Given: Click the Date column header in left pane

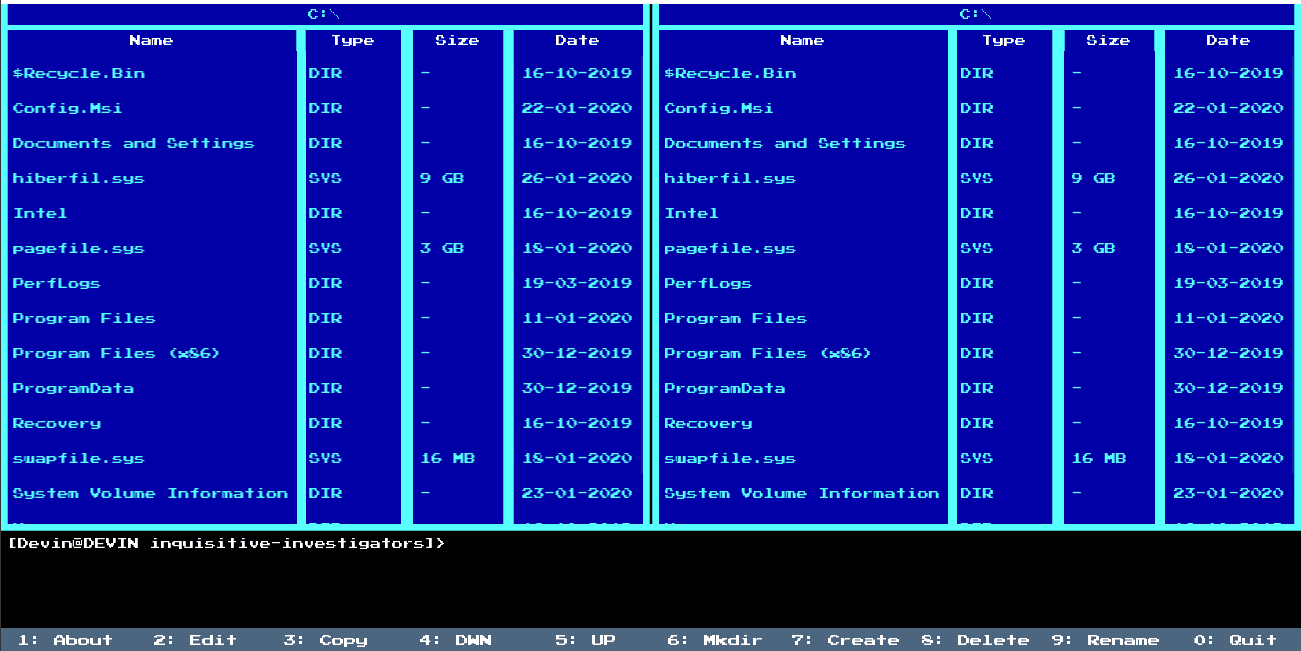Looking at the screenshot, I should (577, 41).
